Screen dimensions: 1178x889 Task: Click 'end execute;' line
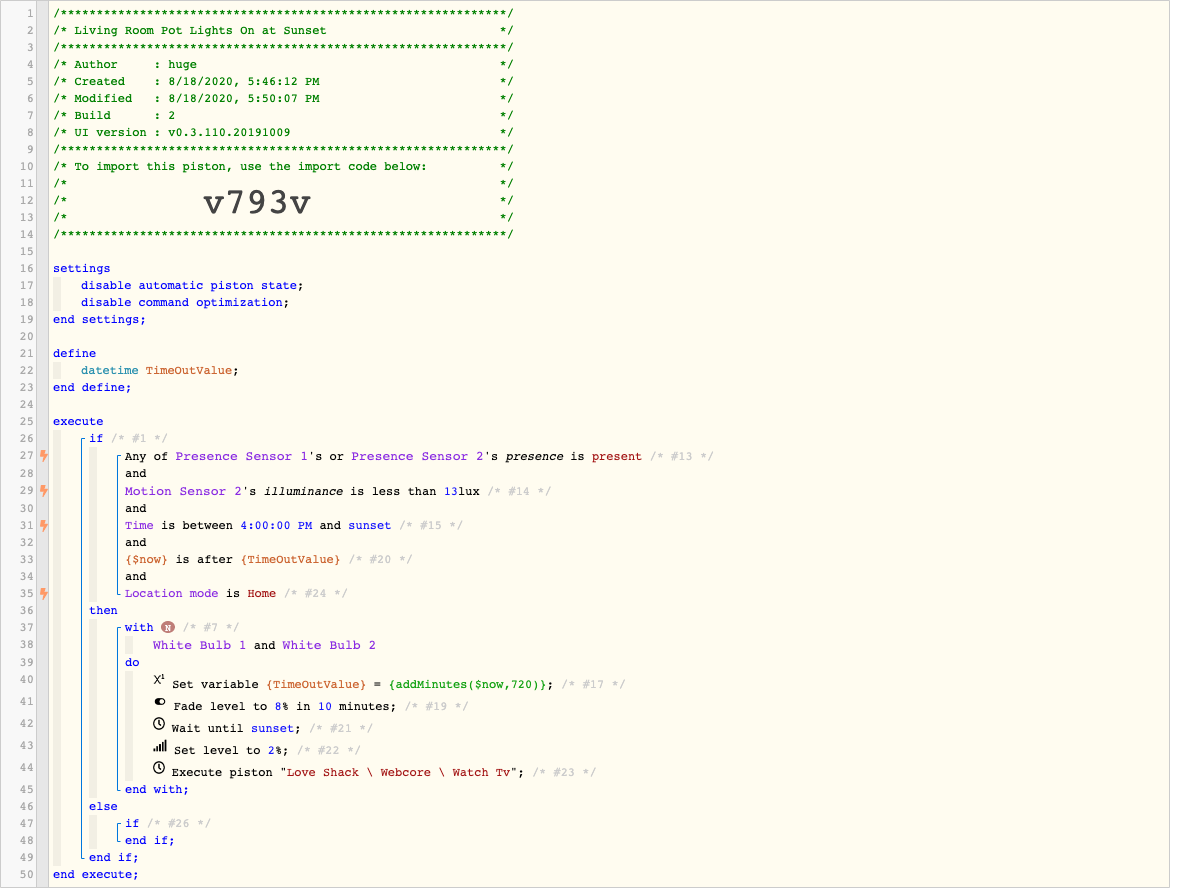click(x=95, y=875)
